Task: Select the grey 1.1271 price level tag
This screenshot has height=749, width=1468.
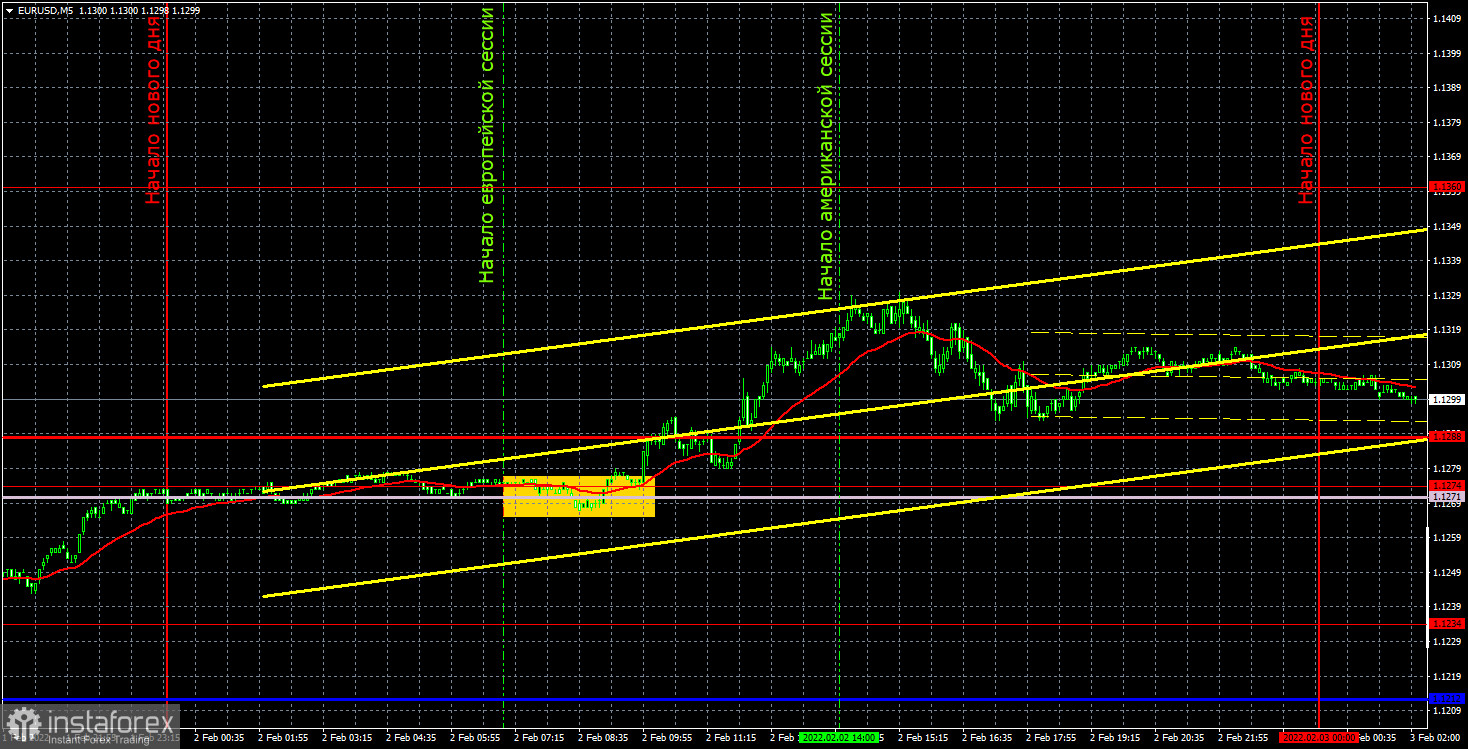Action: coord(1447,497)
